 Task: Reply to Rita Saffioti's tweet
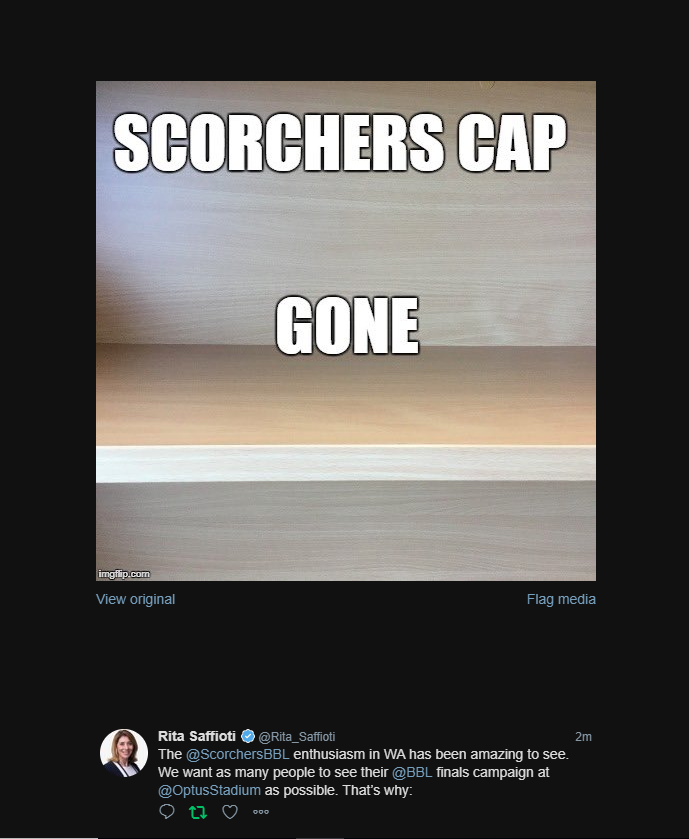[167, 812]
